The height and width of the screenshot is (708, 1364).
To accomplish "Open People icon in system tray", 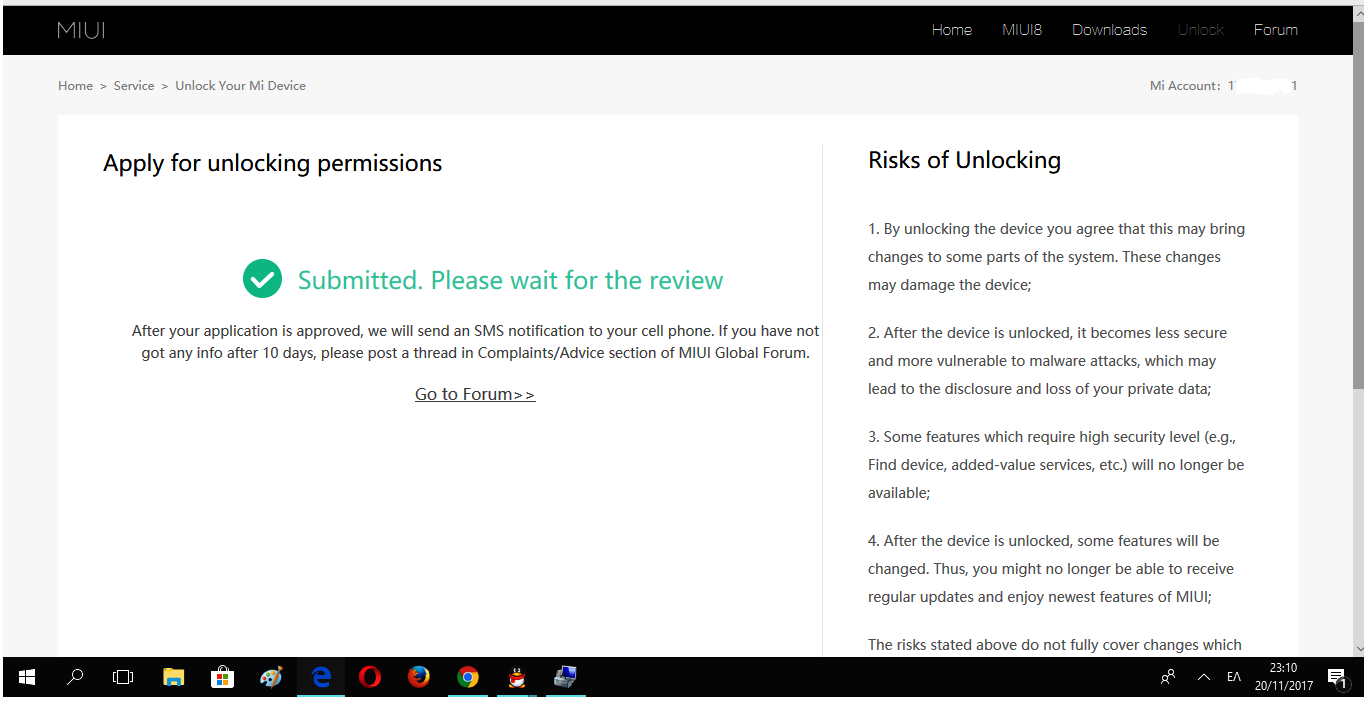I will pos(1167,677).
